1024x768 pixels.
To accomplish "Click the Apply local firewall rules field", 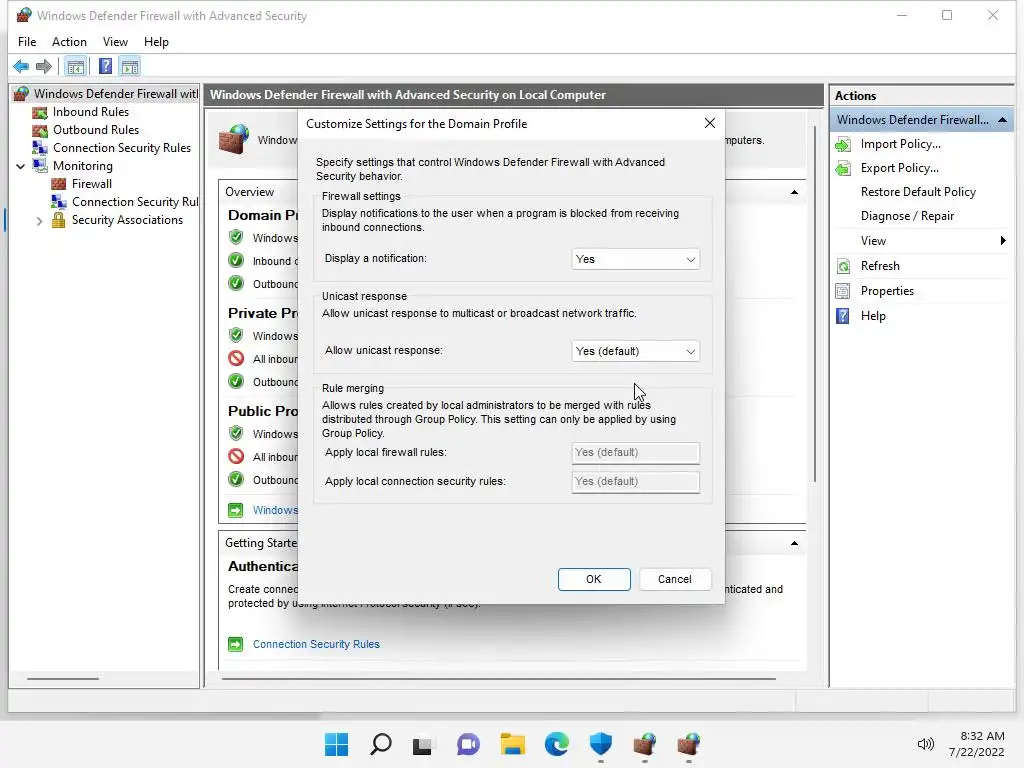I will coord(635,453).
